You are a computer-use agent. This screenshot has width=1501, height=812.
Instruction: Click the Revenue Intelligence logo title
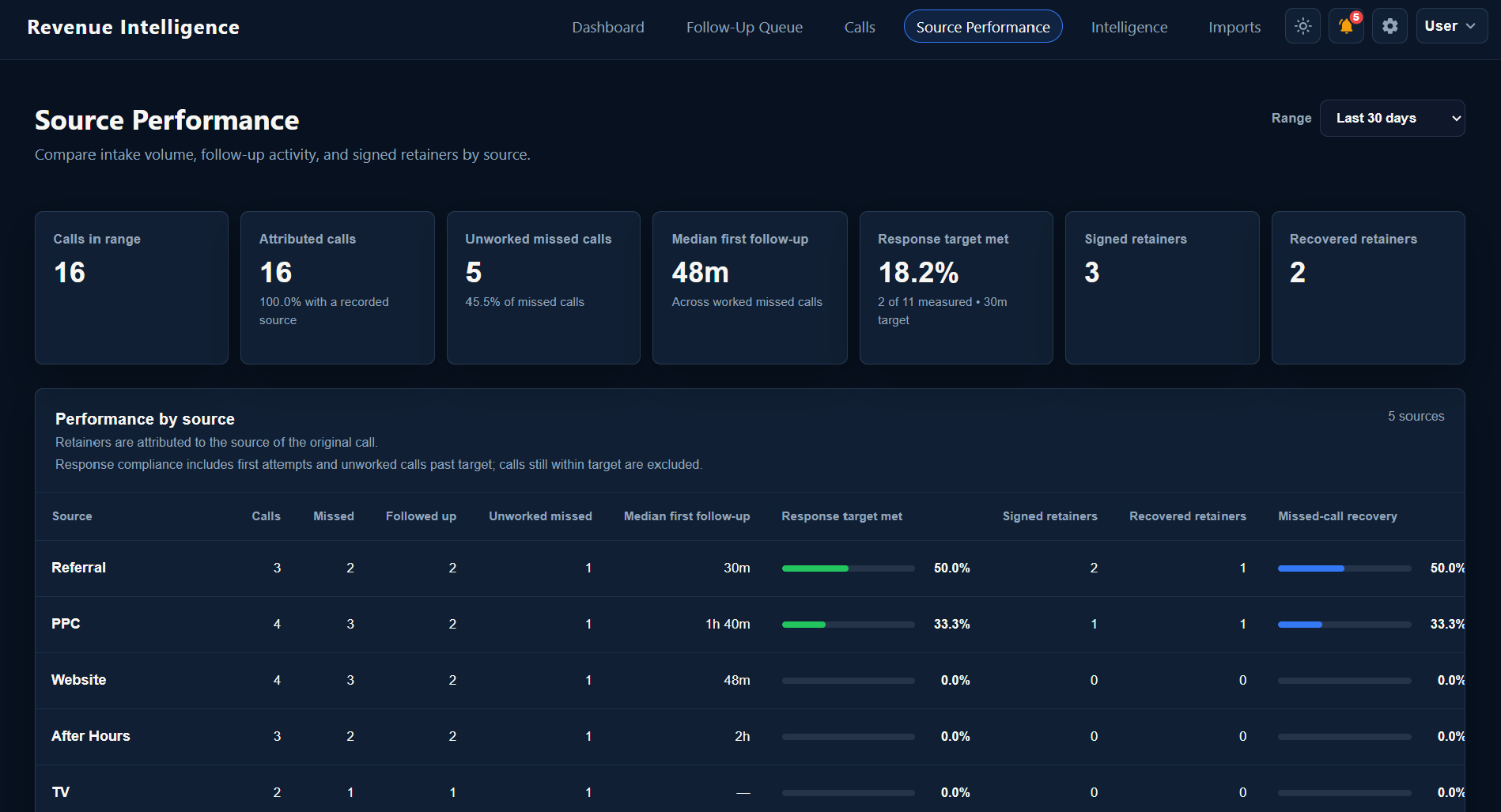tap(133, 27)
